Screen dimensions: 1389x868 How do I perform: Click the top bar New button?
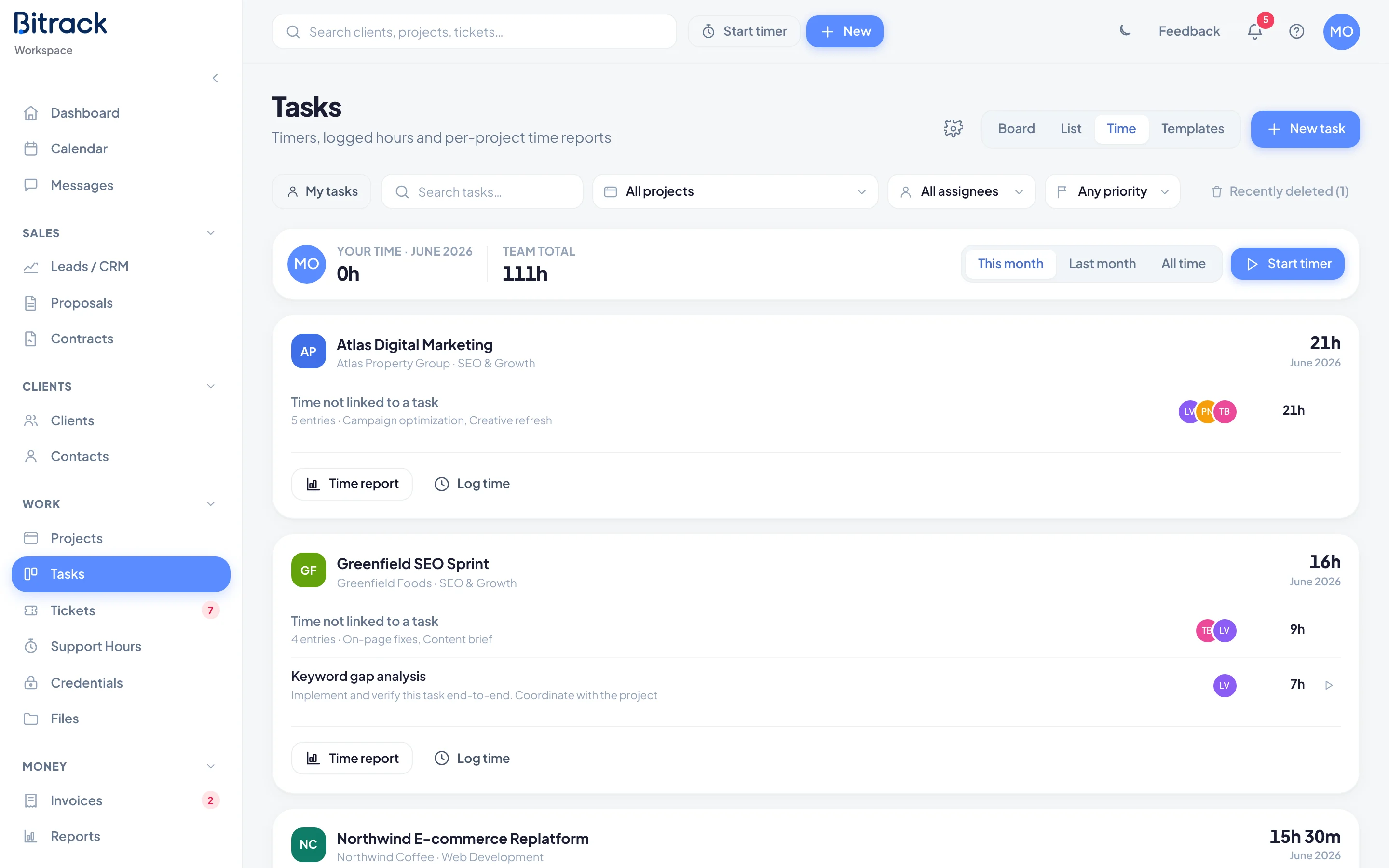pyautogui.click(x=845, y=31)
